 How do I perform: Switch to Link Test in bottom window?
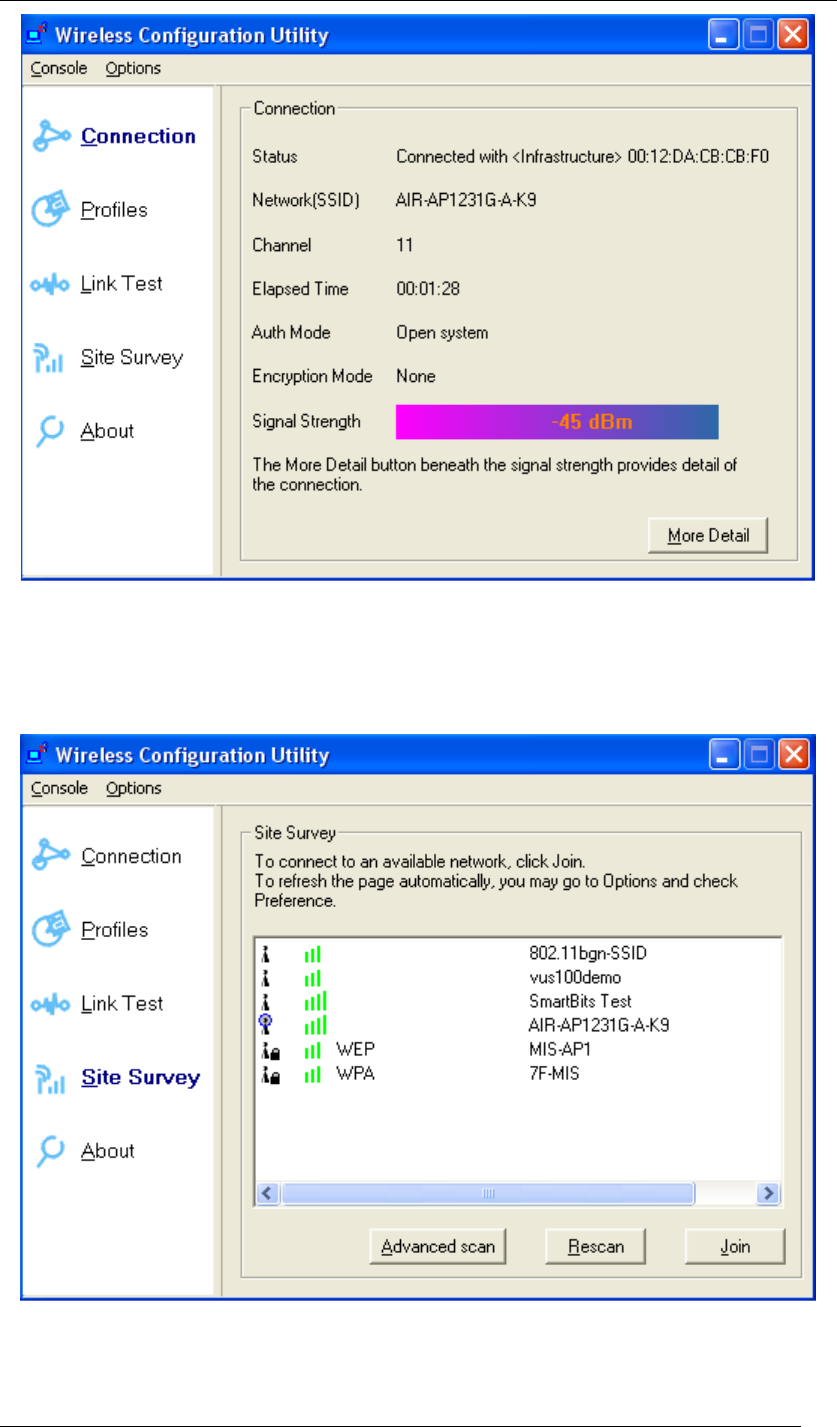(x=122, y=1003)
